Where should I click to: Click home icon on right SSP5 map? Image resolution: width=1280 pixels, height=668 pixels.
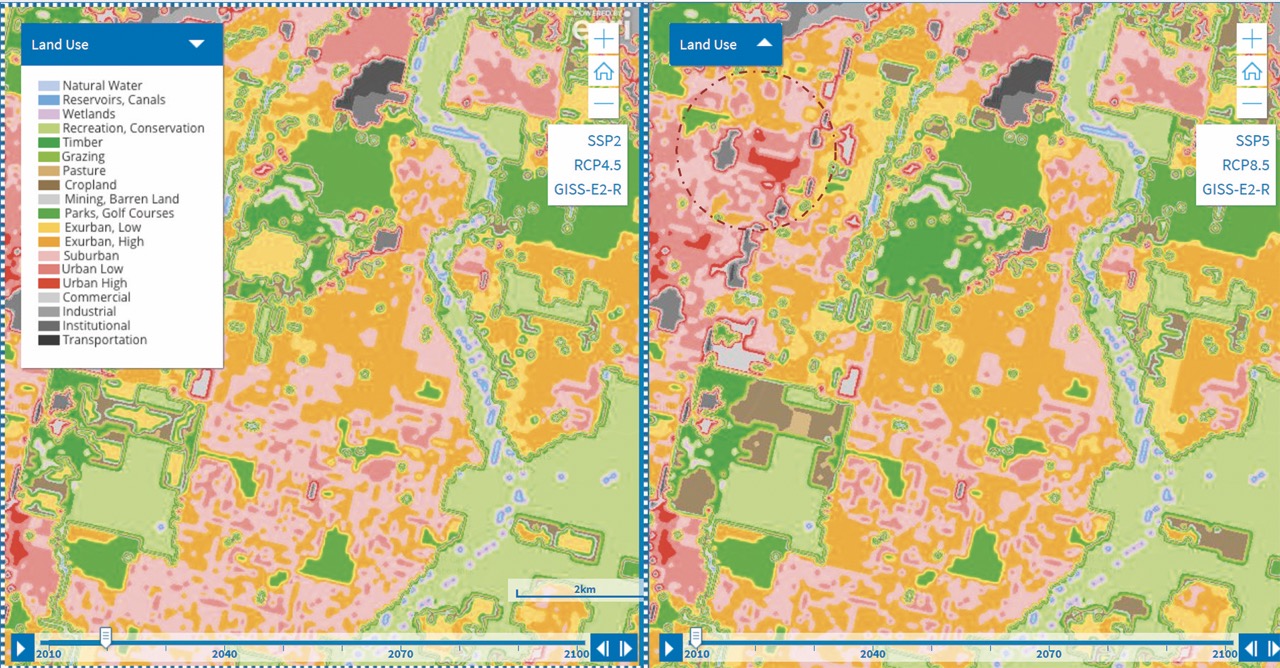(1251, 71)
